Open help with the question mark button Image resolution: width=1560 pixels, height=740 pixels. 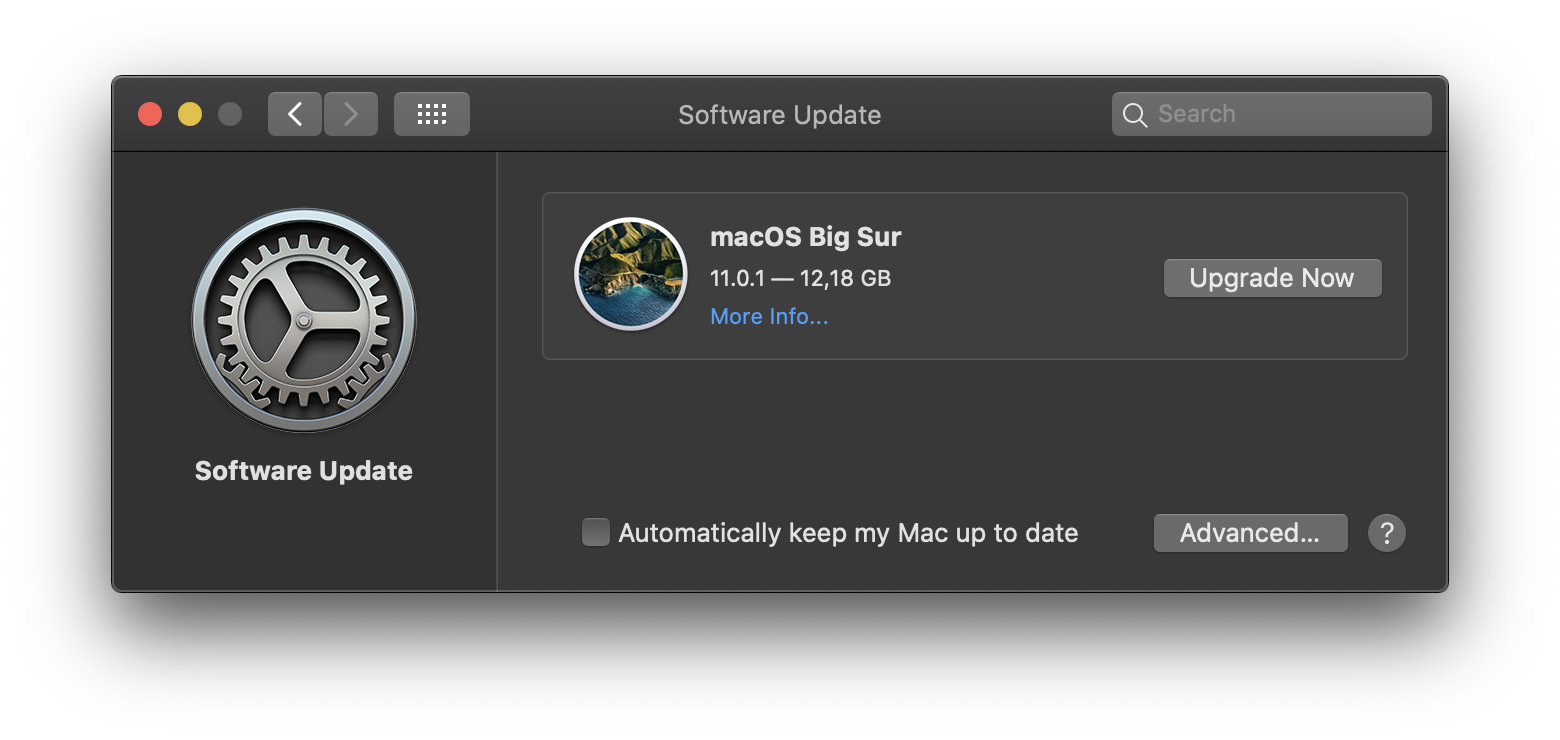[1387, 533]
